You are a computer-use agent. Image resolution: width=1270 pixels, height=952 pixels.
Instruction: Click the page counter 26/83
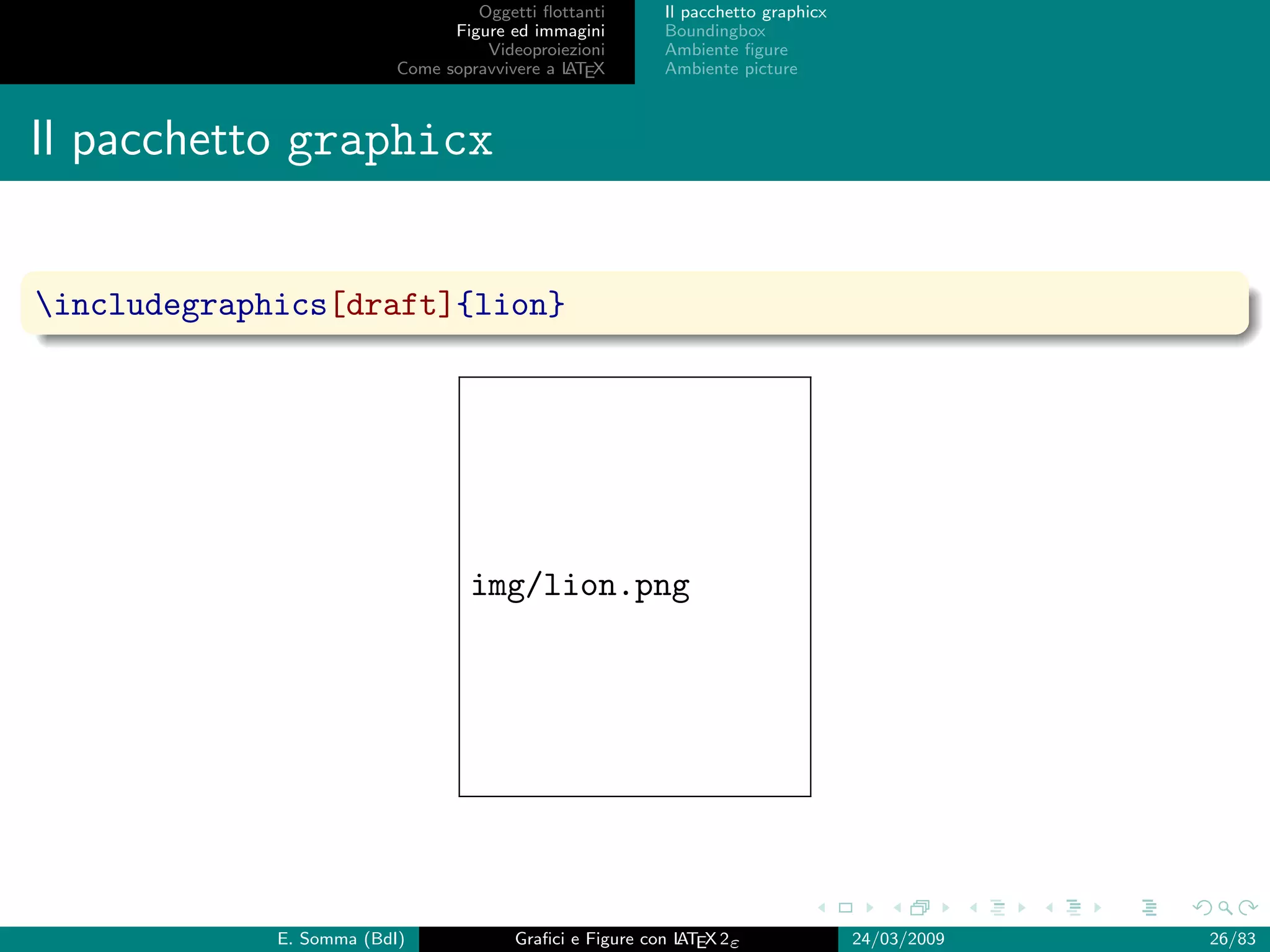(1232, 939)
